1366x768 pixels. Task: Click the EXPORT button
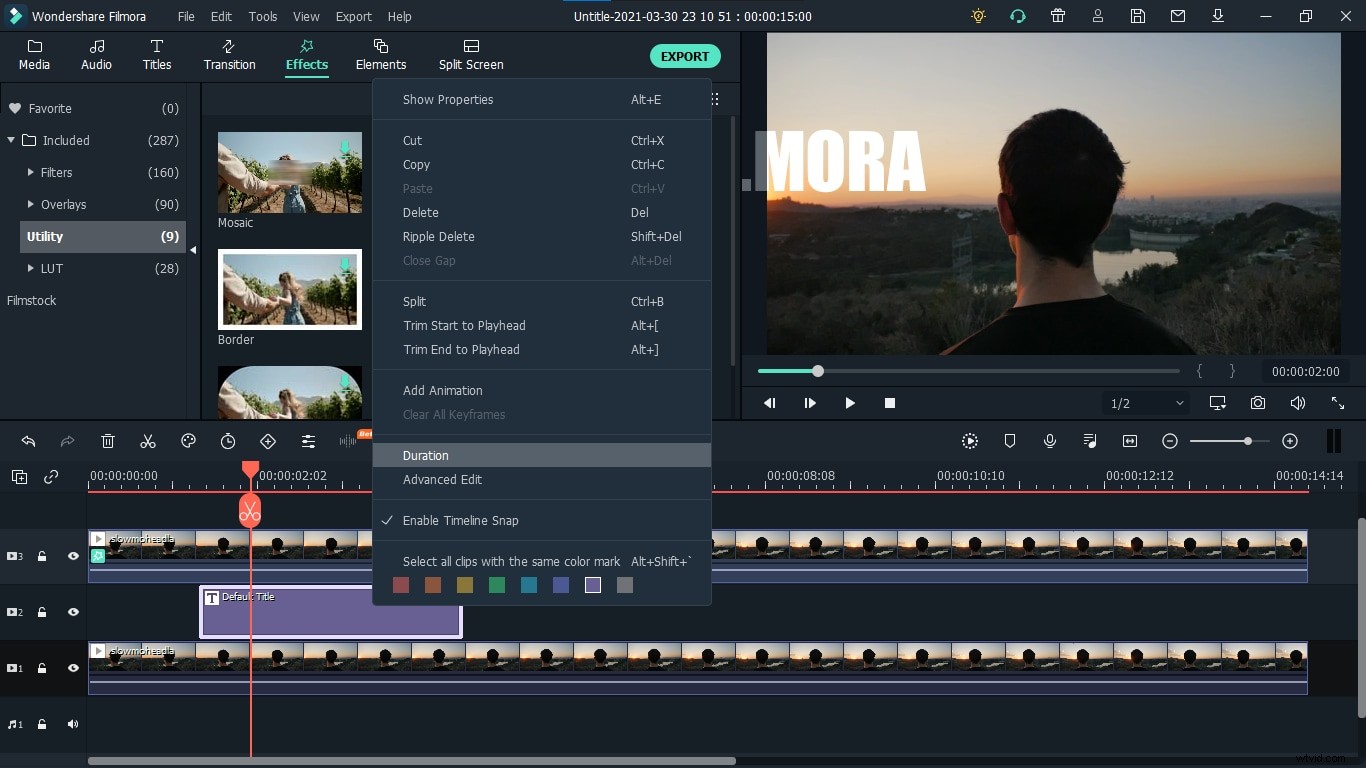point(685,56)
